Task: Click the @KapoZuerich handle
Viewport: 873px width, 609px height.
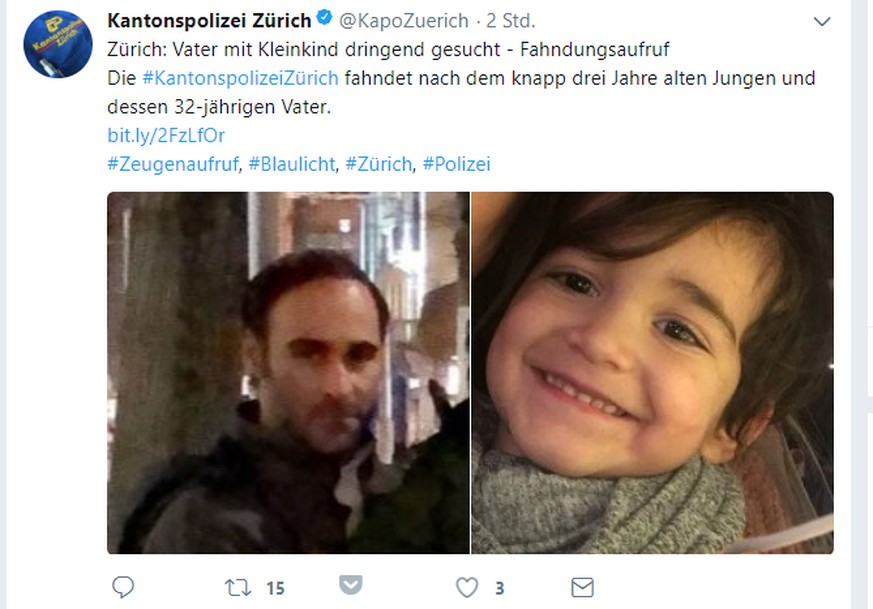Action: pyautogui.click(x=404, y=21)
